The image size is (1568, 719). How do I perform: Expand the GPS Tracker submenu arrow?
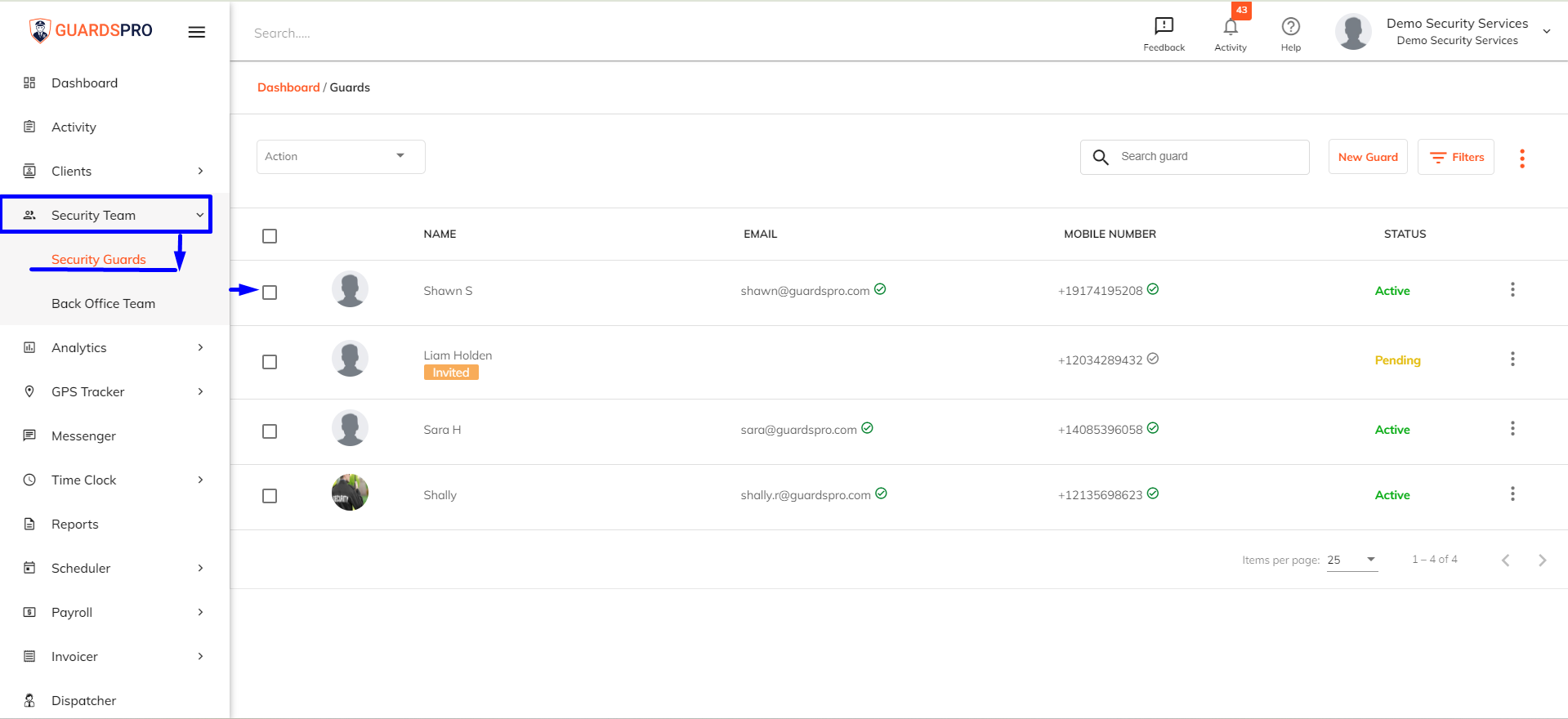[200, 391]
